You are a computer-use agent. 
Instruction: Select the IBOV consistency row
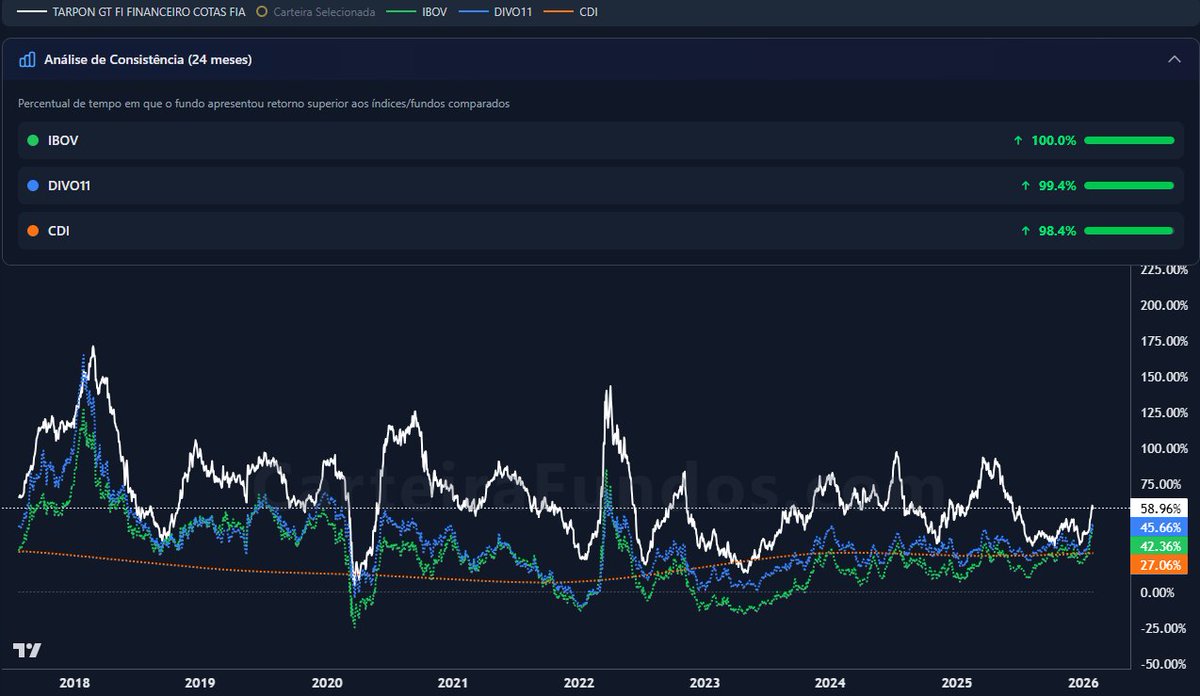click(x=600, y=141)
